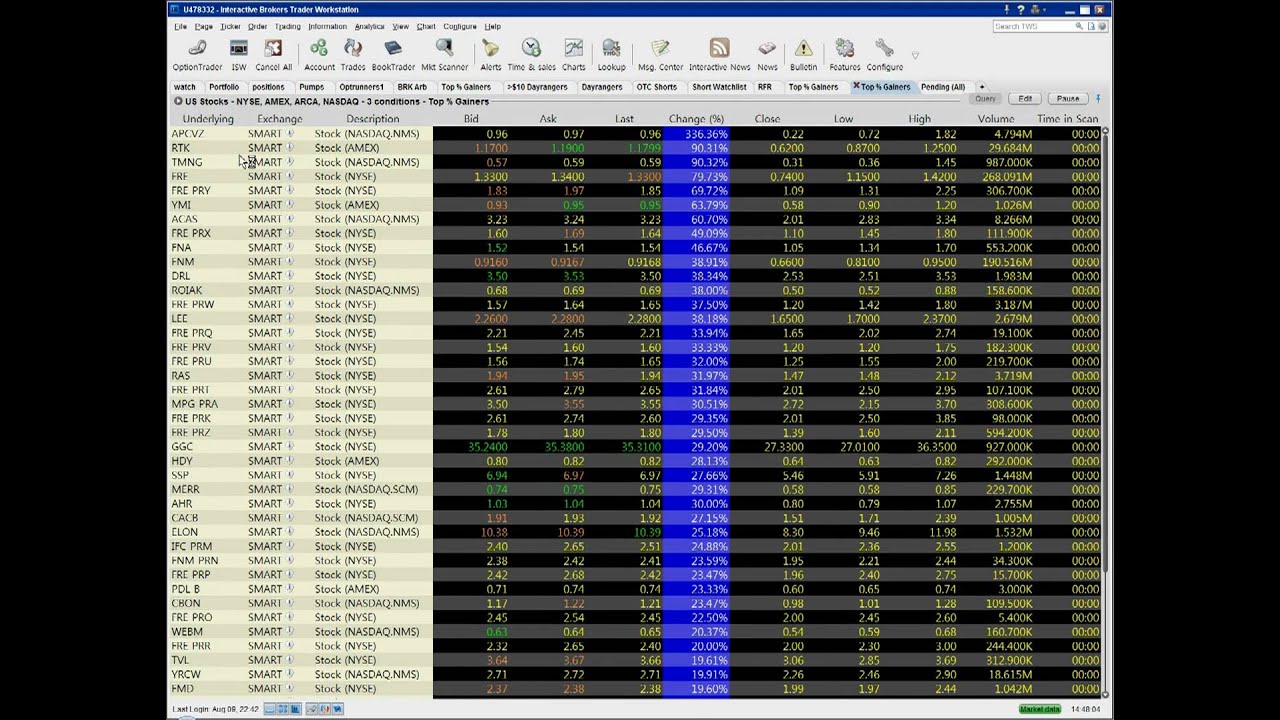1280x720 pixels.
Task: Open the Help menu
Action: [x=492, y=26]
